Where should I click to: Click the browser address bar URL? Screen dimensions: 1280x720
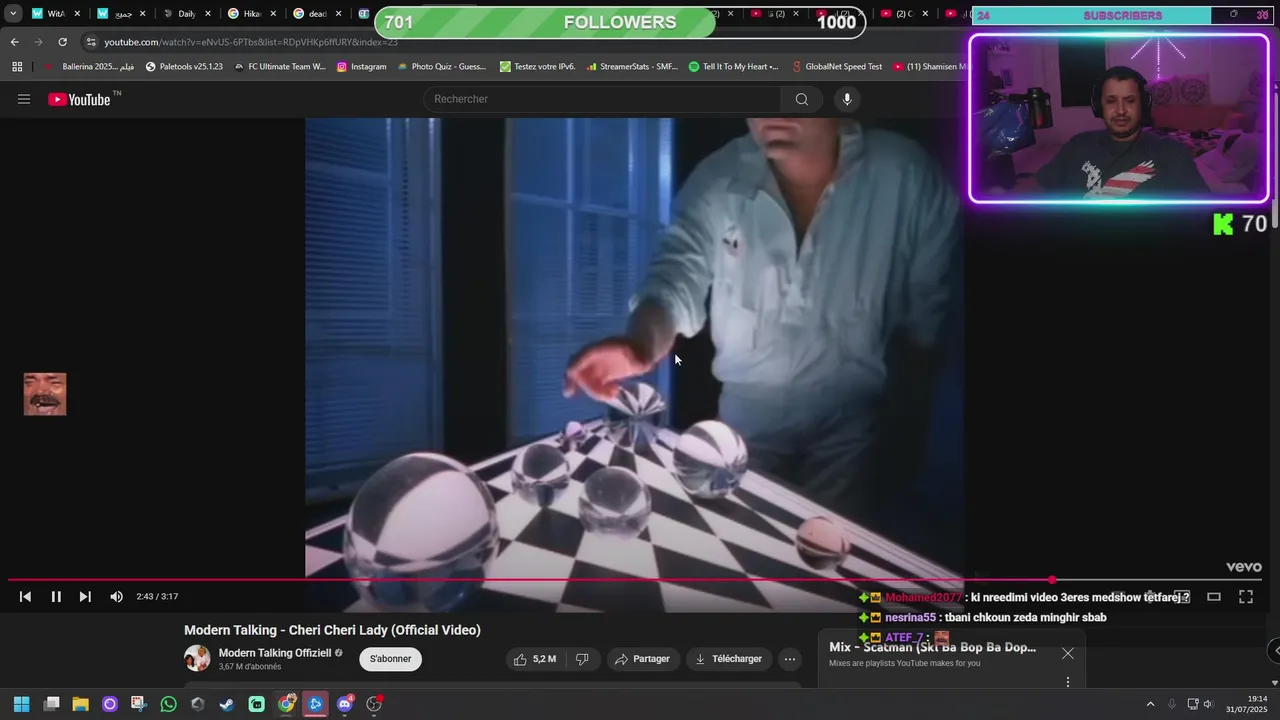251,42
